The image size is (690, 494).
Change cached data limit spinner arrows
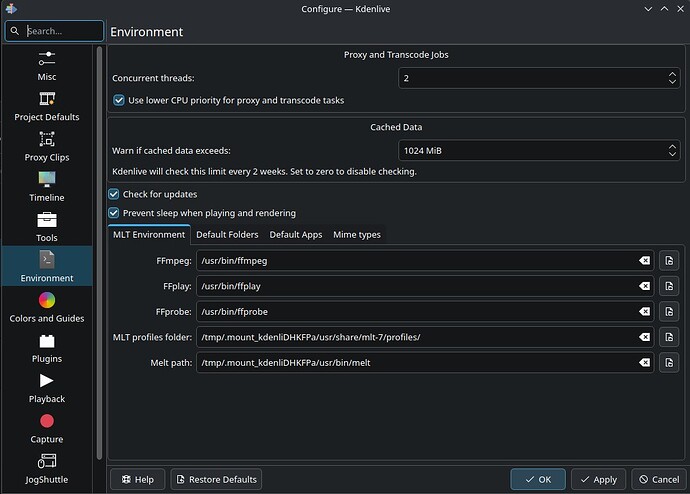coord(672,151)
